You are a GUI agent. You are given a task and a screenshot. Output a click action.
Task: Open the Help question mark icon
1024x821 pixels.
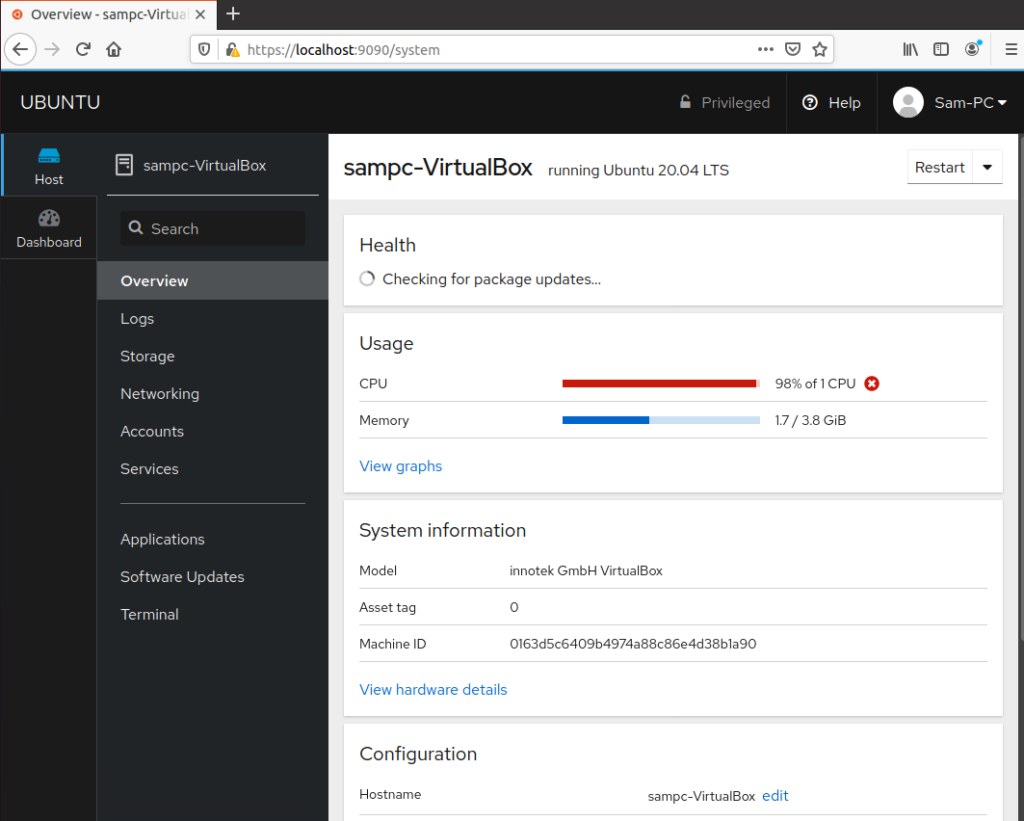coord(809,102)
